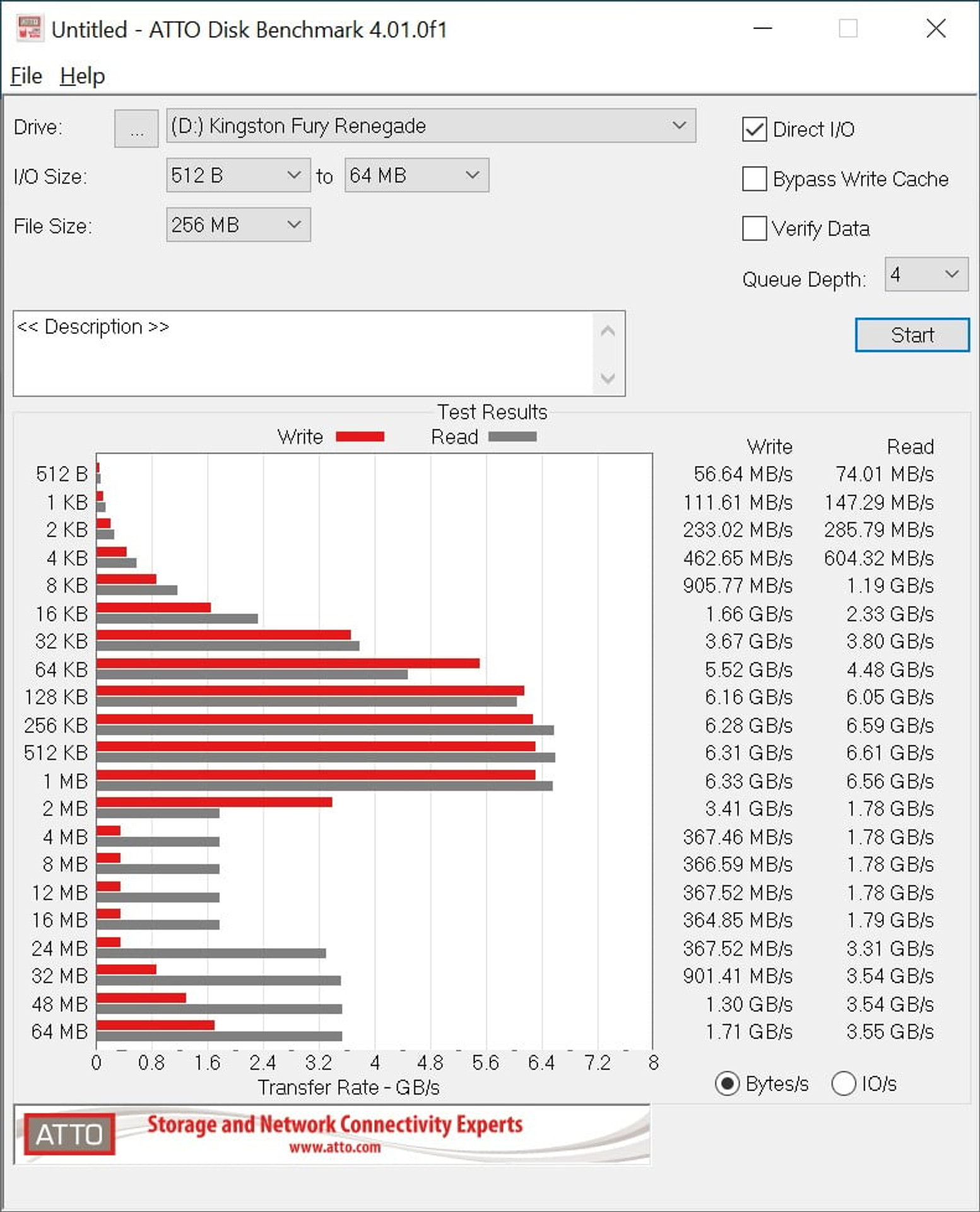Click the 64 MB row label in chart
Image resolution: width=980 pixels, height=1212 pixels.
59,1031
